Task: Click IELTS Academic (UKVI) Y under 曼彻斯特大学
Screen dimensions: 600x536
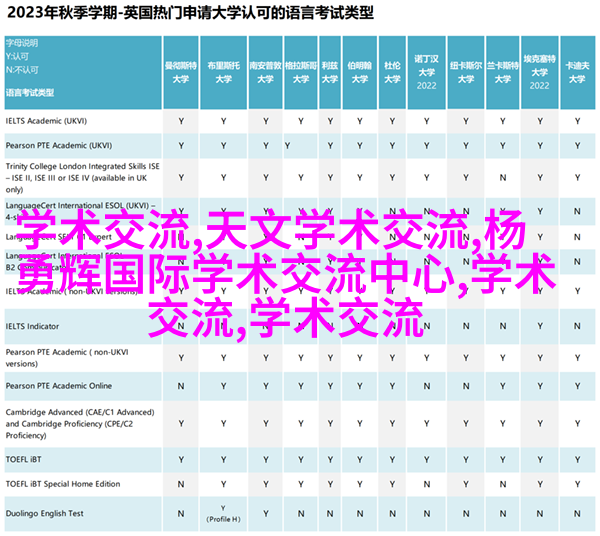Action: (181, 121)
